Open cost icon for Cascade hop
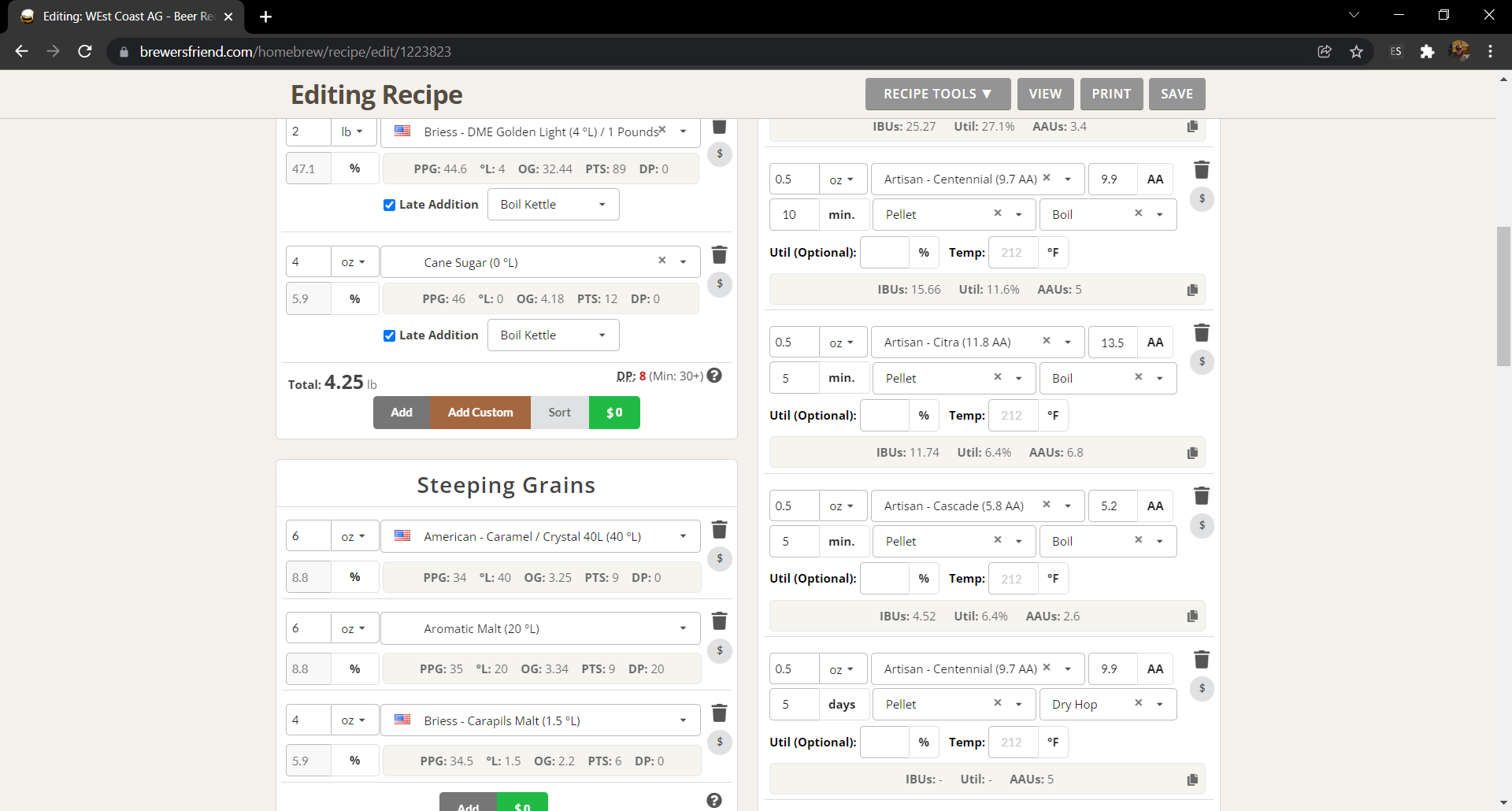The height and width of the screenshot is (811, 1512). tap(1202, 525)
